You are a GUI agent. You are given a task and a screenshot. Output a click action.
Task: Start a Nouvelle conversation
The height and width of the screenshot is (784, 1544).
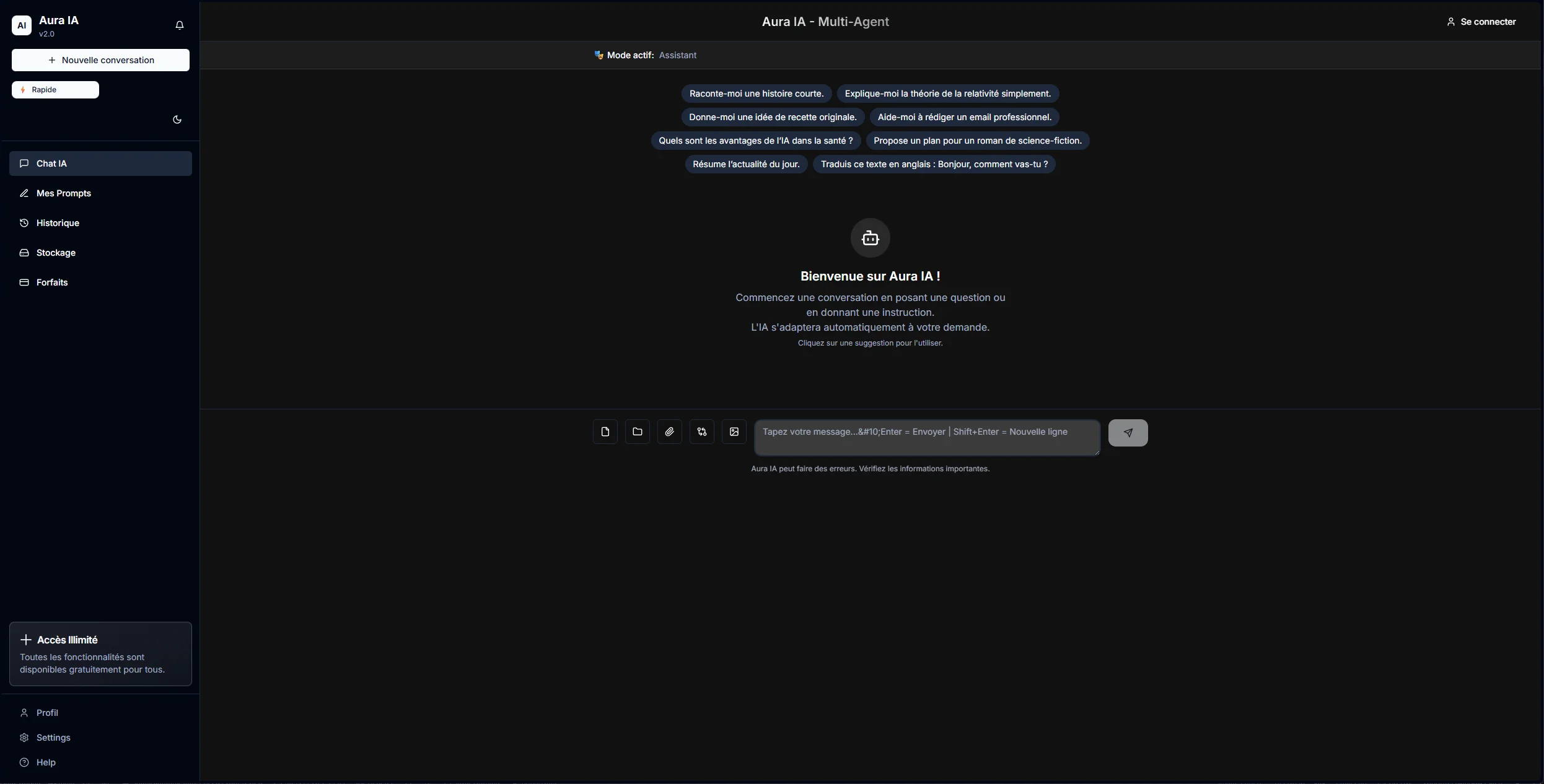click(100, 60)
